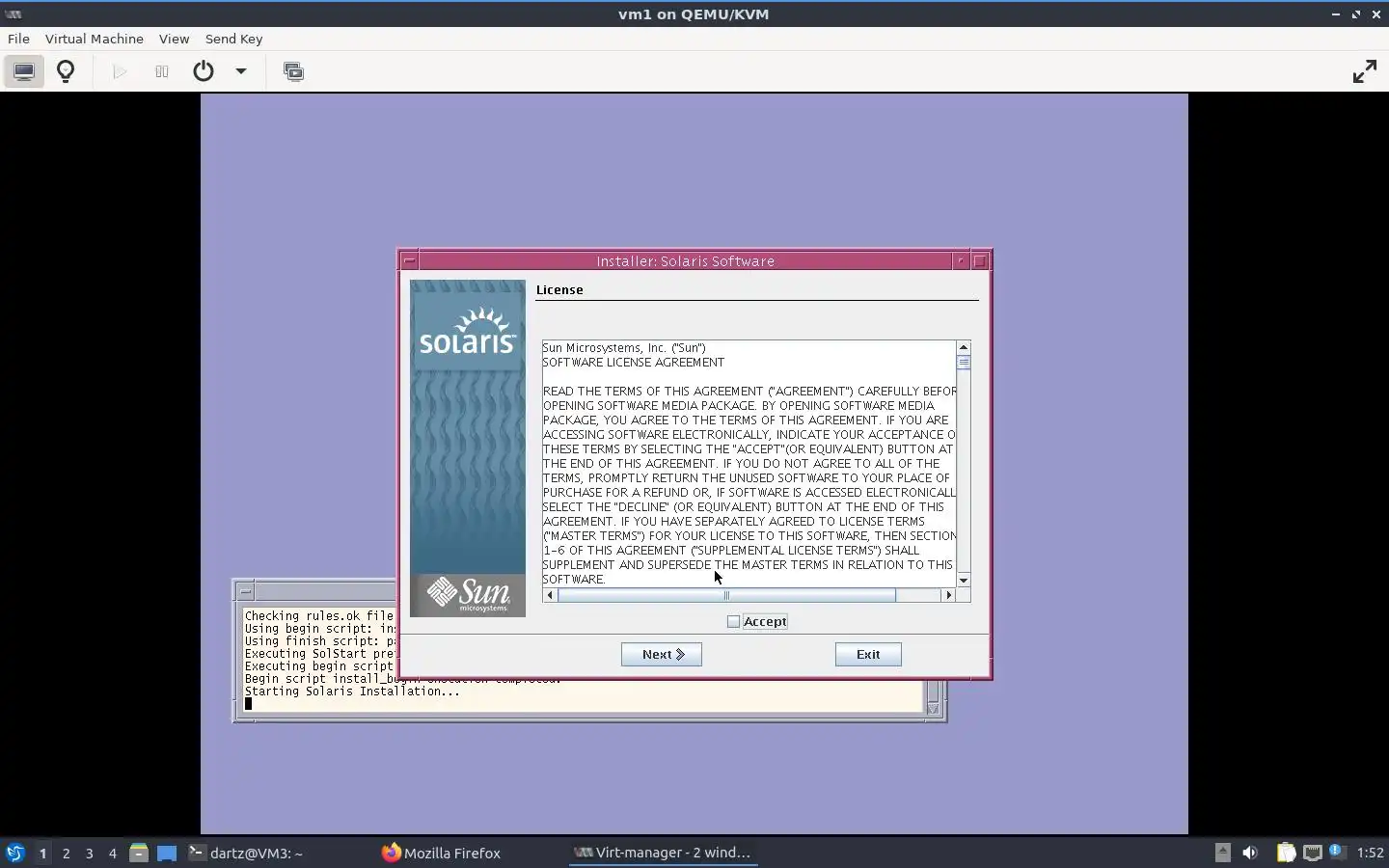Click the Next button in installer
Image resolution: width=1389 pixels, height=868 pixels.
tap(662, 654)
